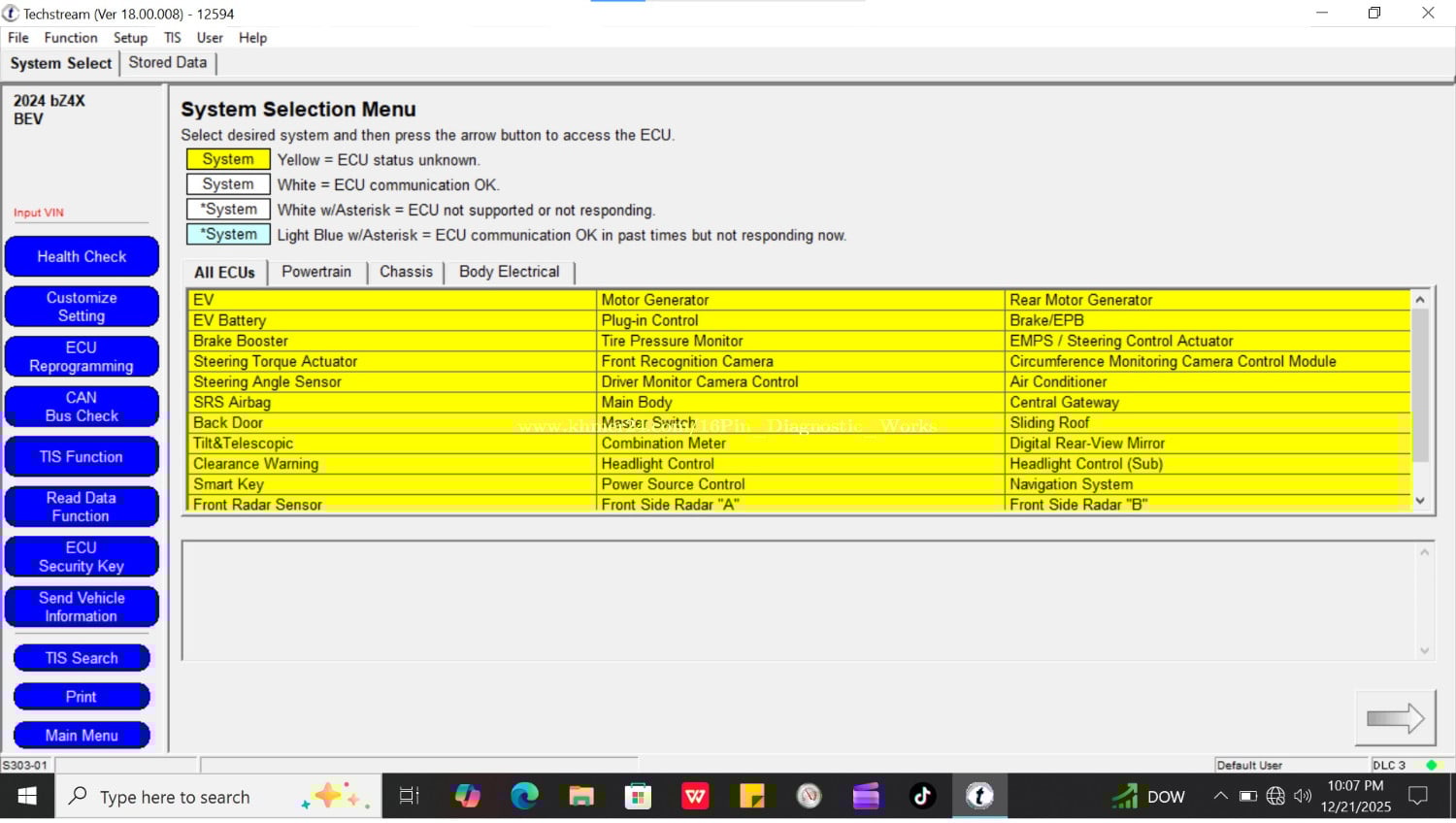Screen dimensions: 1456x823
Task: Switch to the Powertrain tab
Action: (316, 272)
